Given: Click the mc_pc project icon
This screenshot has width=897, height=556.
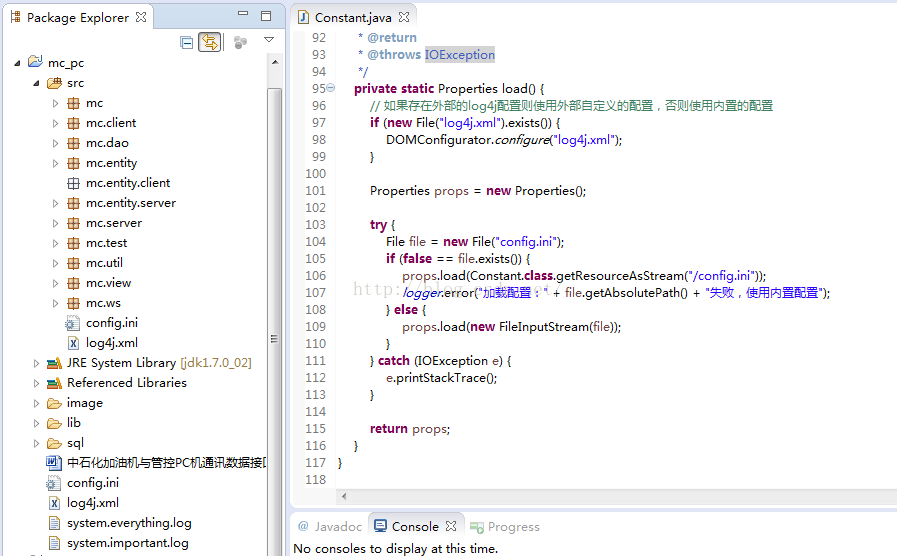Looking at the screenshot, I should point(35,61).
